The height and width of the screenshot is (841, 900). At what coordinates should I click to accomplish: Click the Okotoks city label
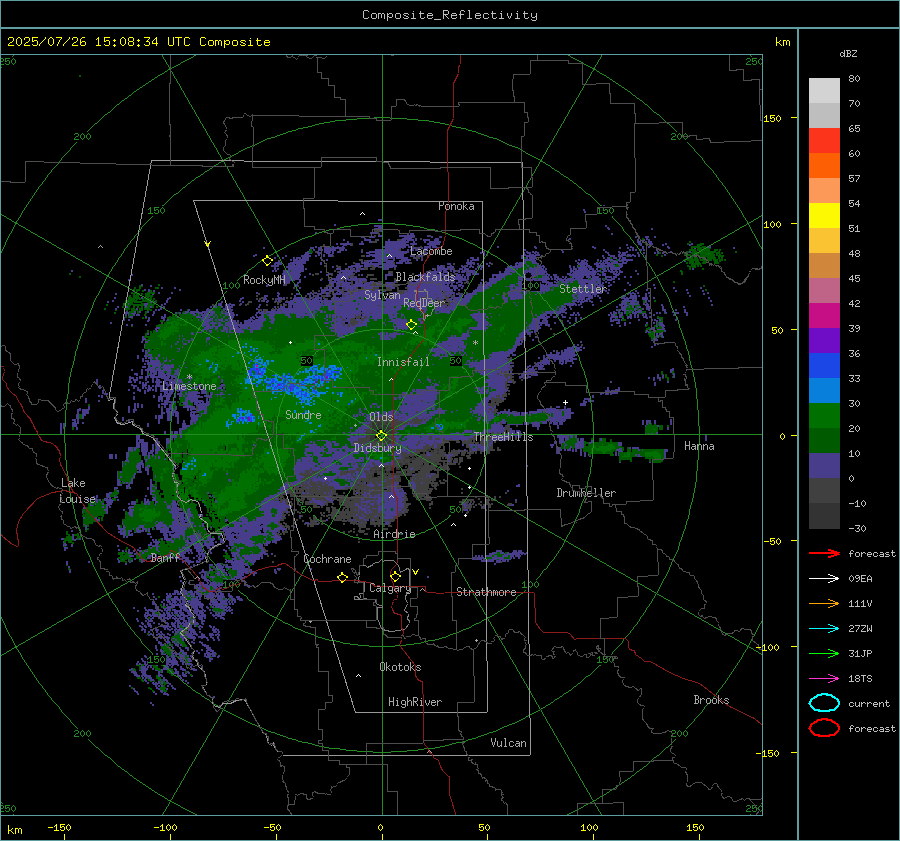pyautogui.click(x=400, y=667)
